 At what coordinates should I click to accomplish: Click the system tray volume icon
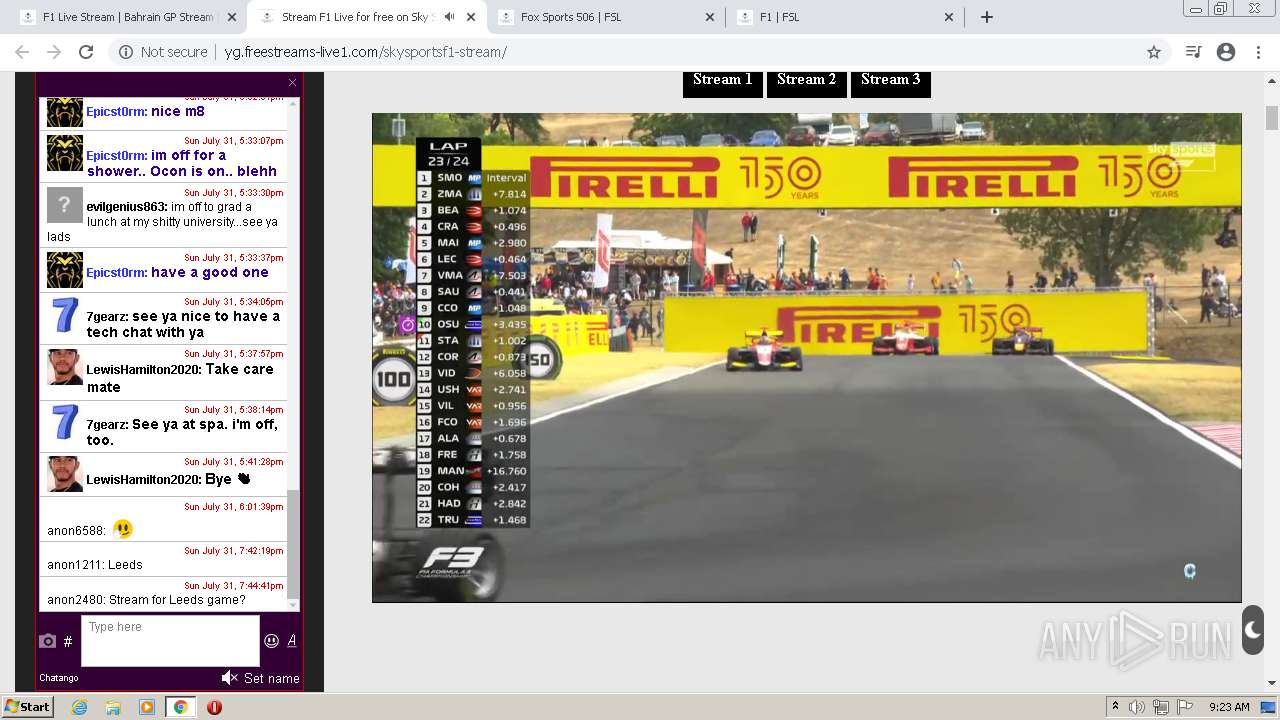(x=1137, y=707)
